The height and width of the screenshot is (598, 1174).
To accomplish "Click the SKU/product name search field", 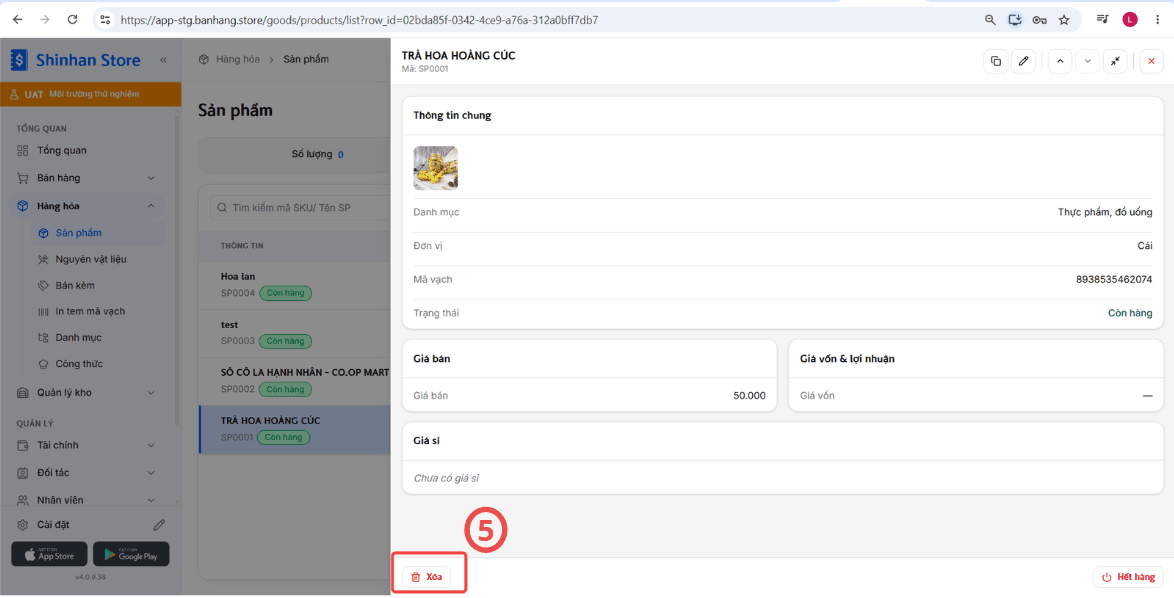I will point(300,207).
